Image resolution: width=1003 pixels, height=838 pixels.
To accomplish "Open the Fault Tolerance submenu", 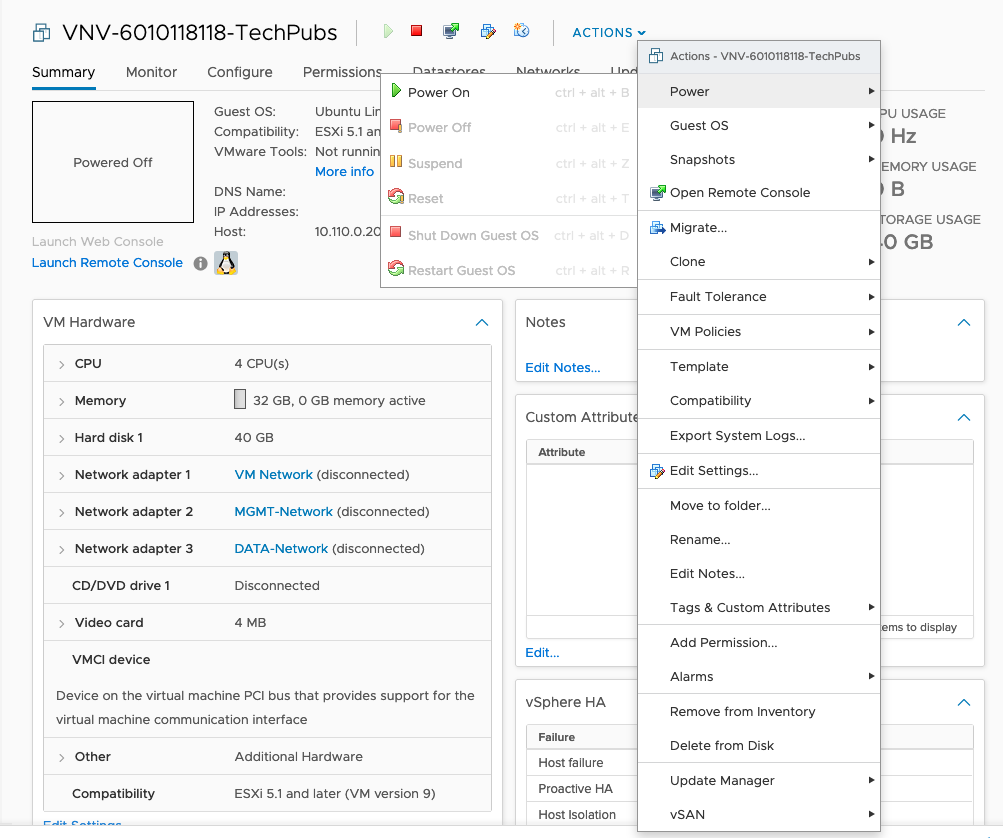I will pos(759,297).
